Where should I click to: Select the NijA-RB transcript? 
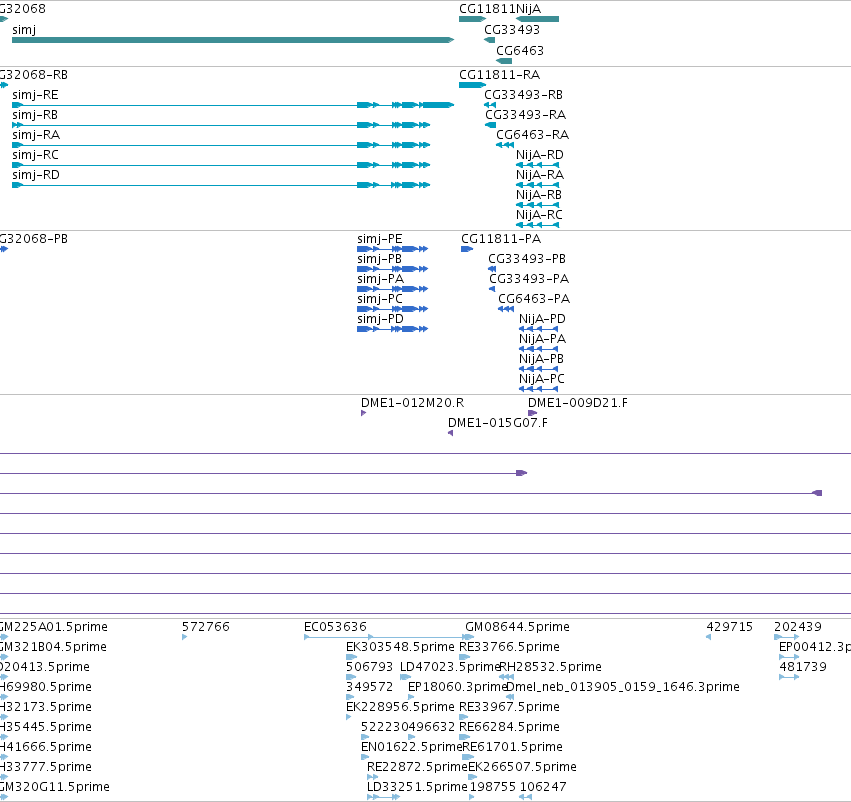click(x=537, y=205)
